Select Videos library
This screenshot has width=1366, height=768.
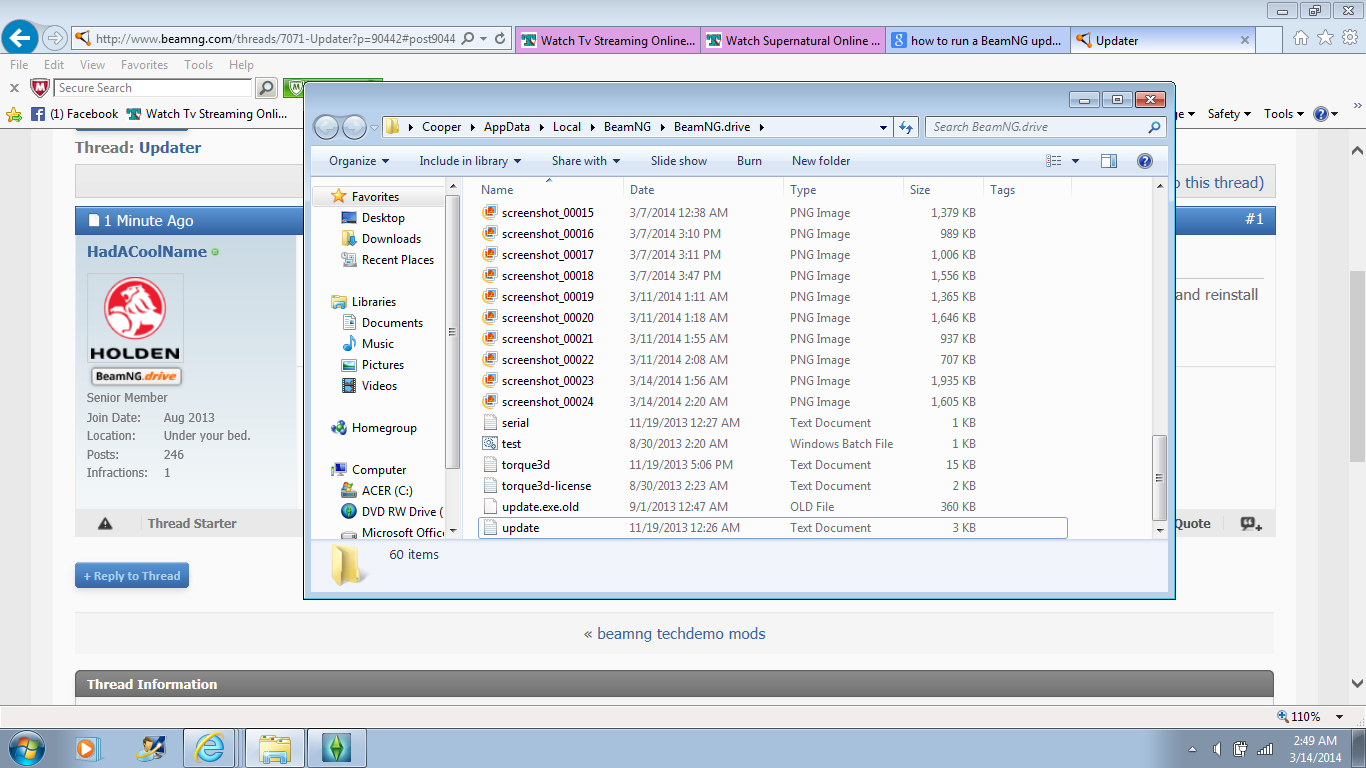[379, 386]
